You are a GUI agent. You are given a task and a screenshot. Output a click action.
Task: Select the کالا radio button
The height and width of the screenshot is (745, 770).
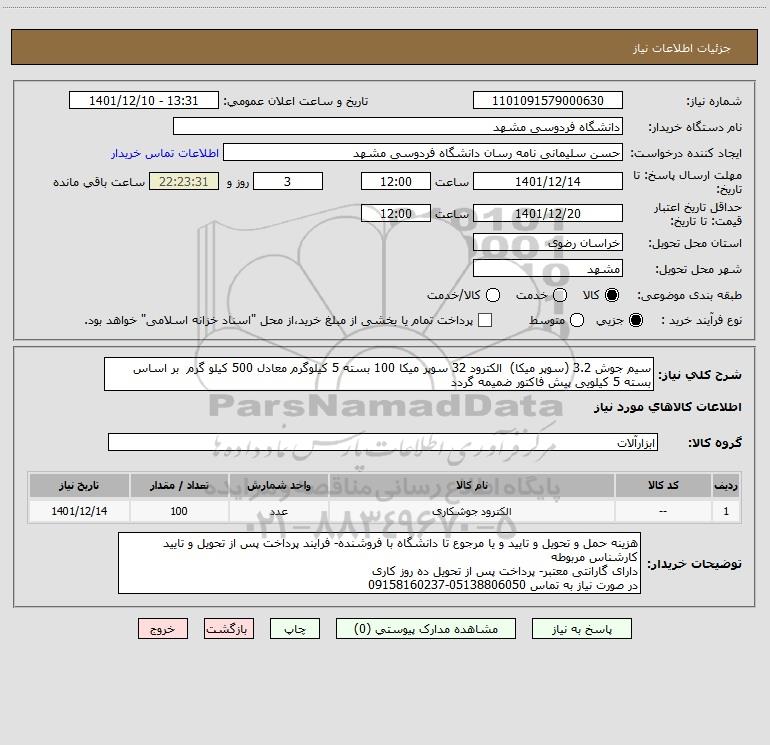(612, 295)
